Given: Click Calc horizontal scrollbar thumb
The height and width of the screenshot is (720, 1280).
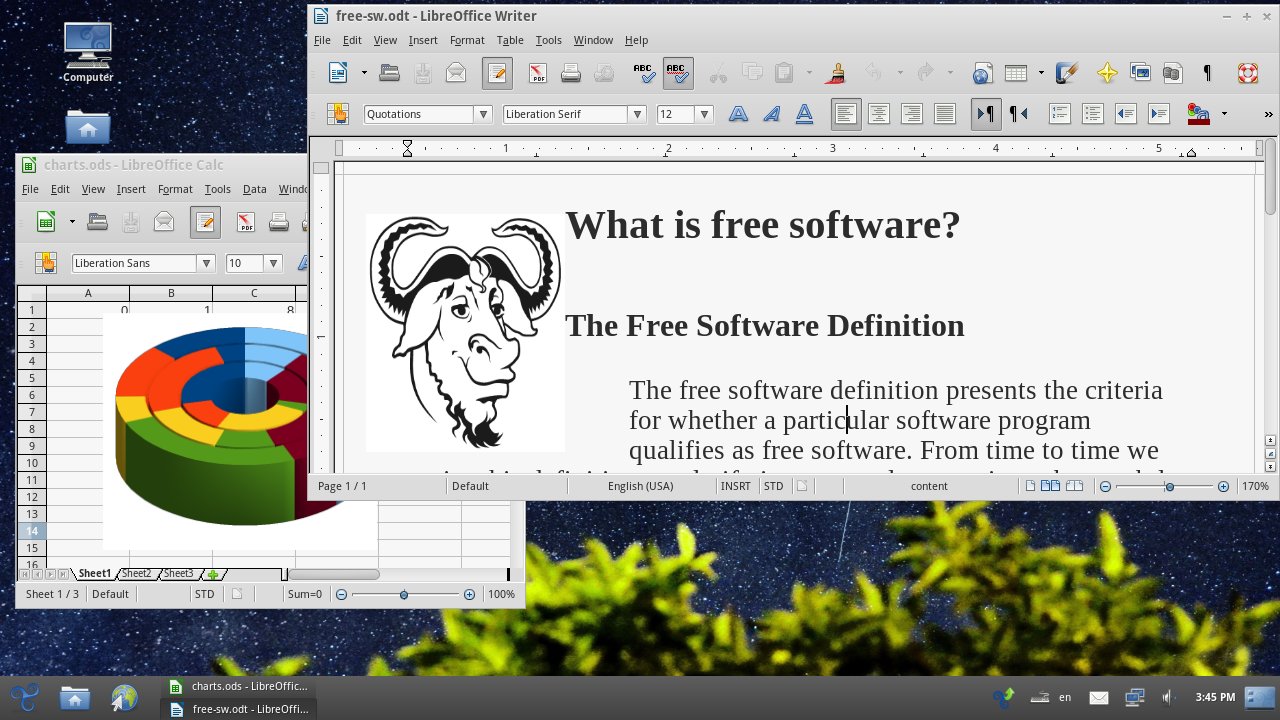Looking at the screenshot, I should [334, 574].
